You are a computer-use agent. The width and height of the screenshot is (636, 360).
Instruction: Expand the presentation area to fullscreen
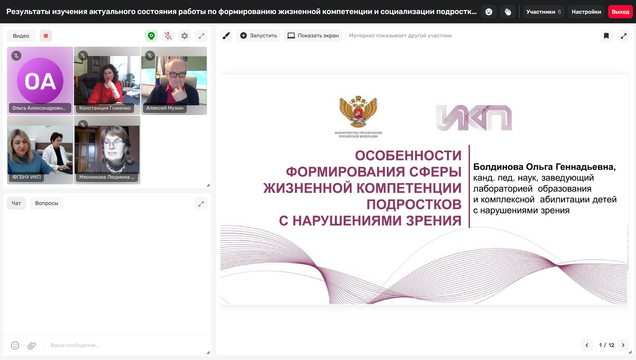(x=623, y=36)
